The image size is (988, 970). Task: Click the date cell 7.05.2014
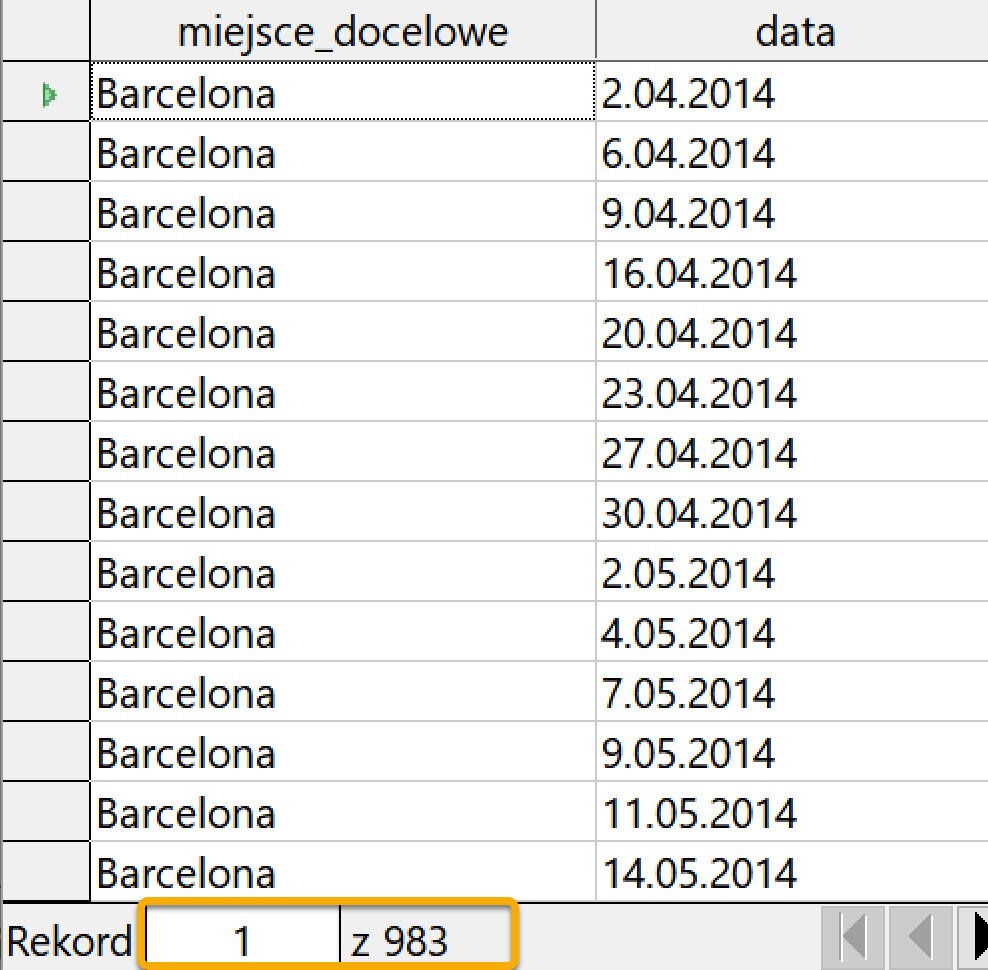790,694
